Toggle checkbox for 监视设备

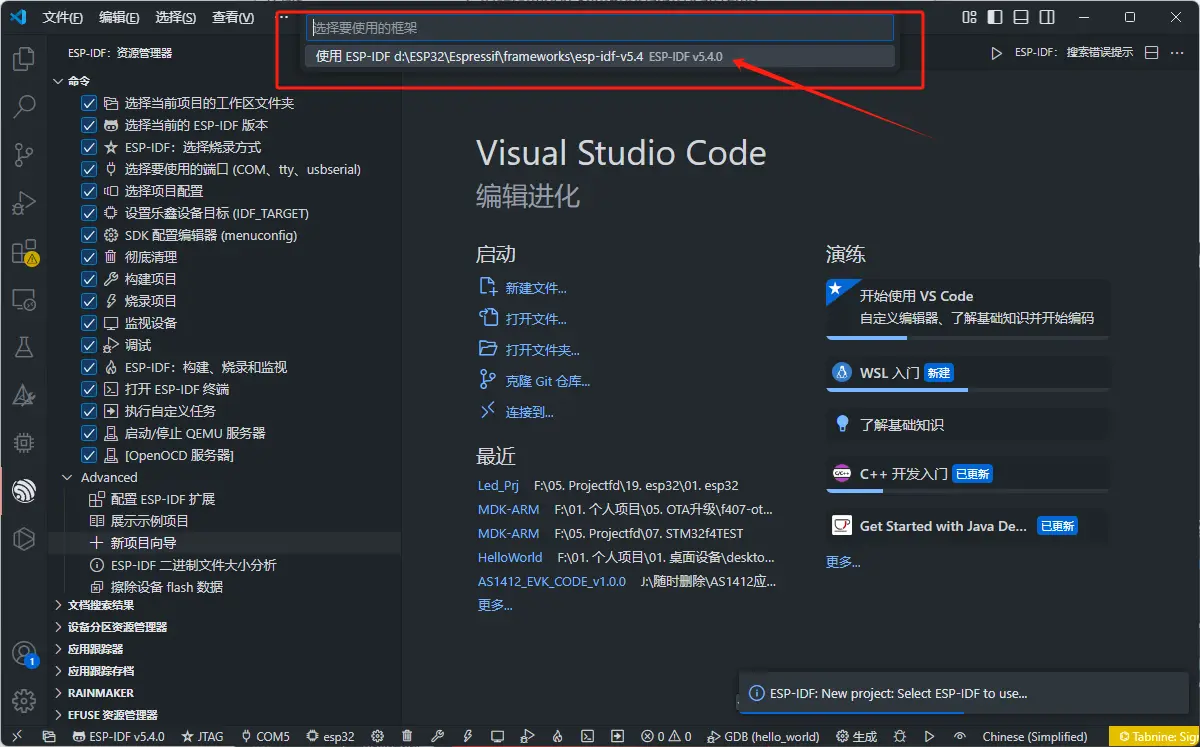(89, 323)
